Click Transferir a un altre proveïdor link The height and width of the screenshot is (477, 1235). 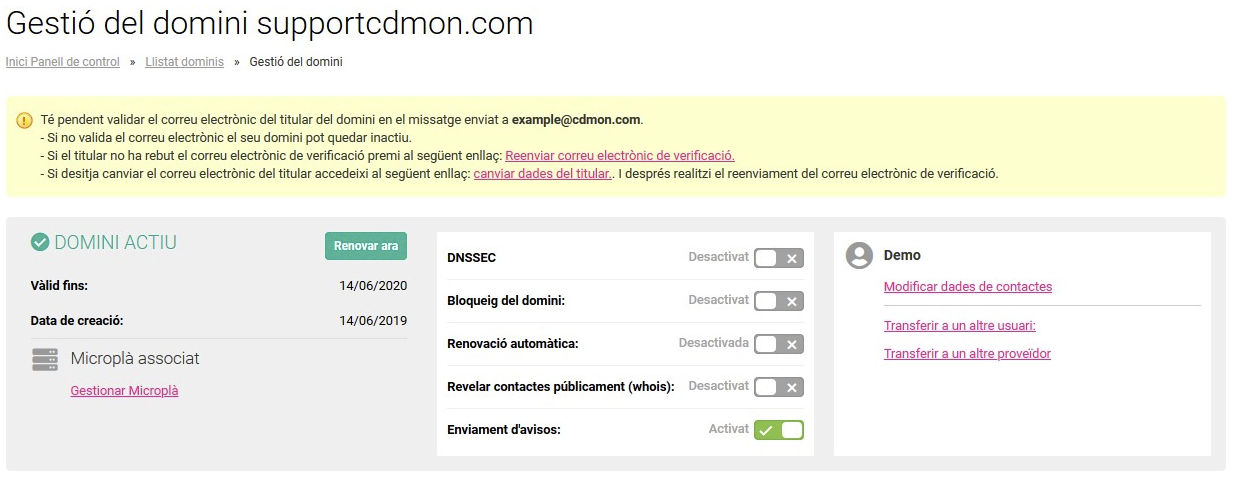click(967, 354)
